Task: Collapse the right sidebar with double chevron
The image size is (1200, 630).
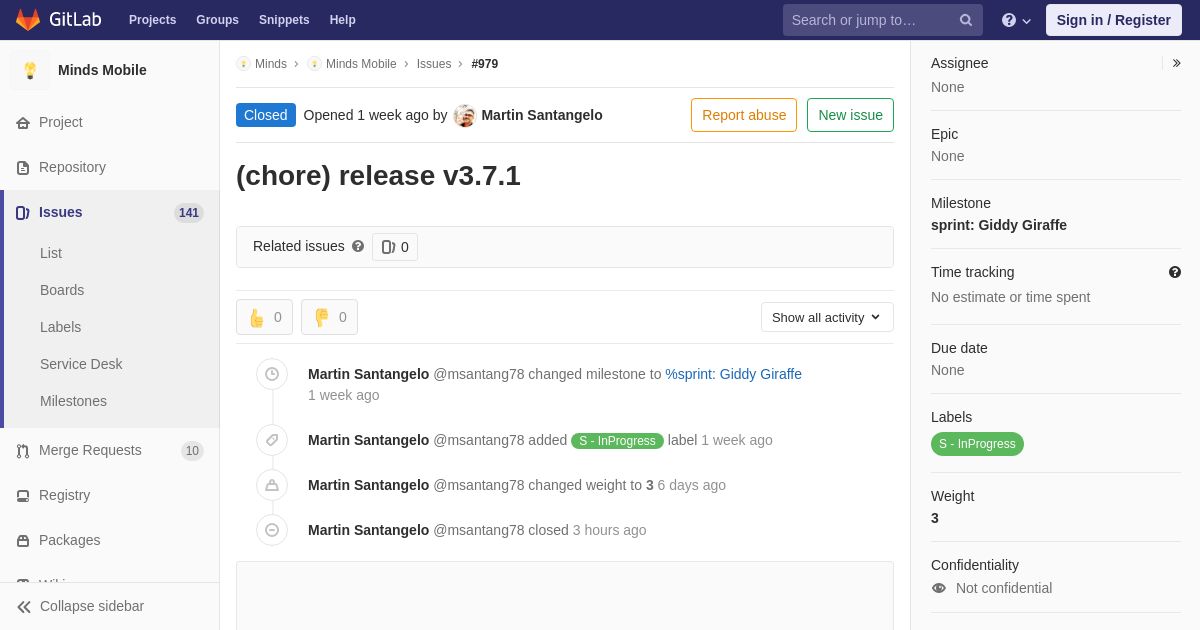Action: click(x=1177, y=63)
